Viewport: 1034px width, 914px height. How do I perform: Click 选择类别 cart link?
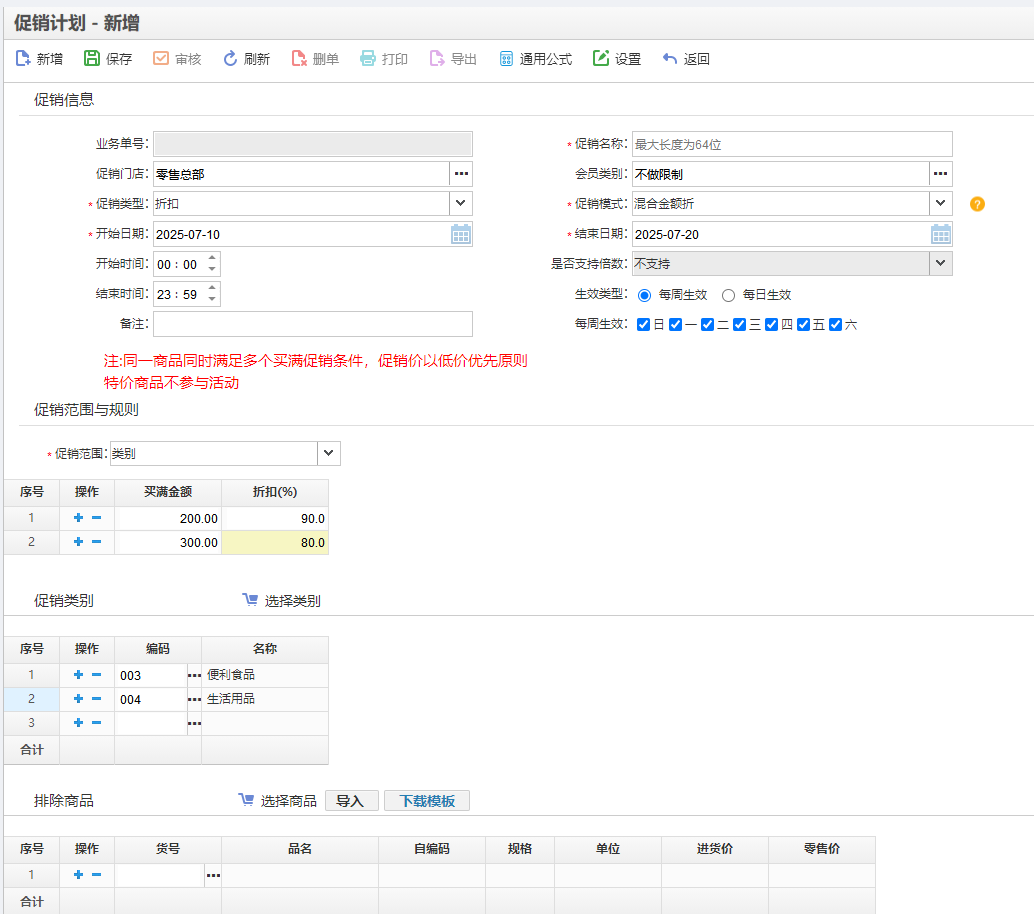tap(282, 601)
